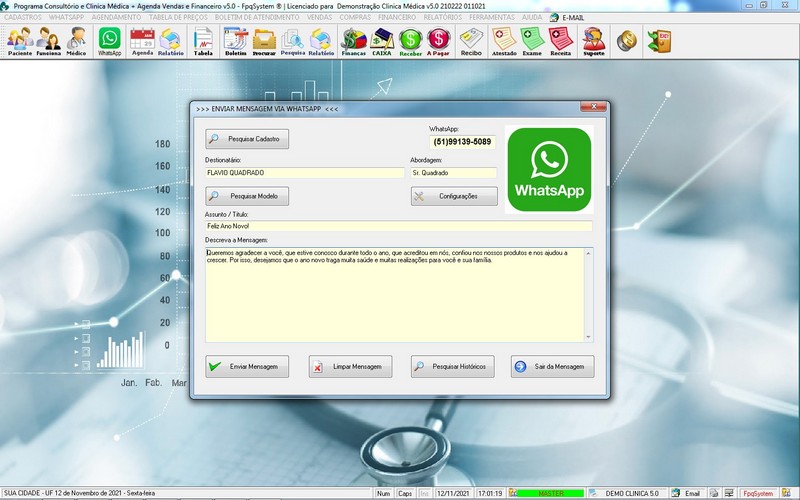800x500 pixels.
Task: Click the Abordagem field Sr. Quadrado
Action: click(x=454, y=173)
